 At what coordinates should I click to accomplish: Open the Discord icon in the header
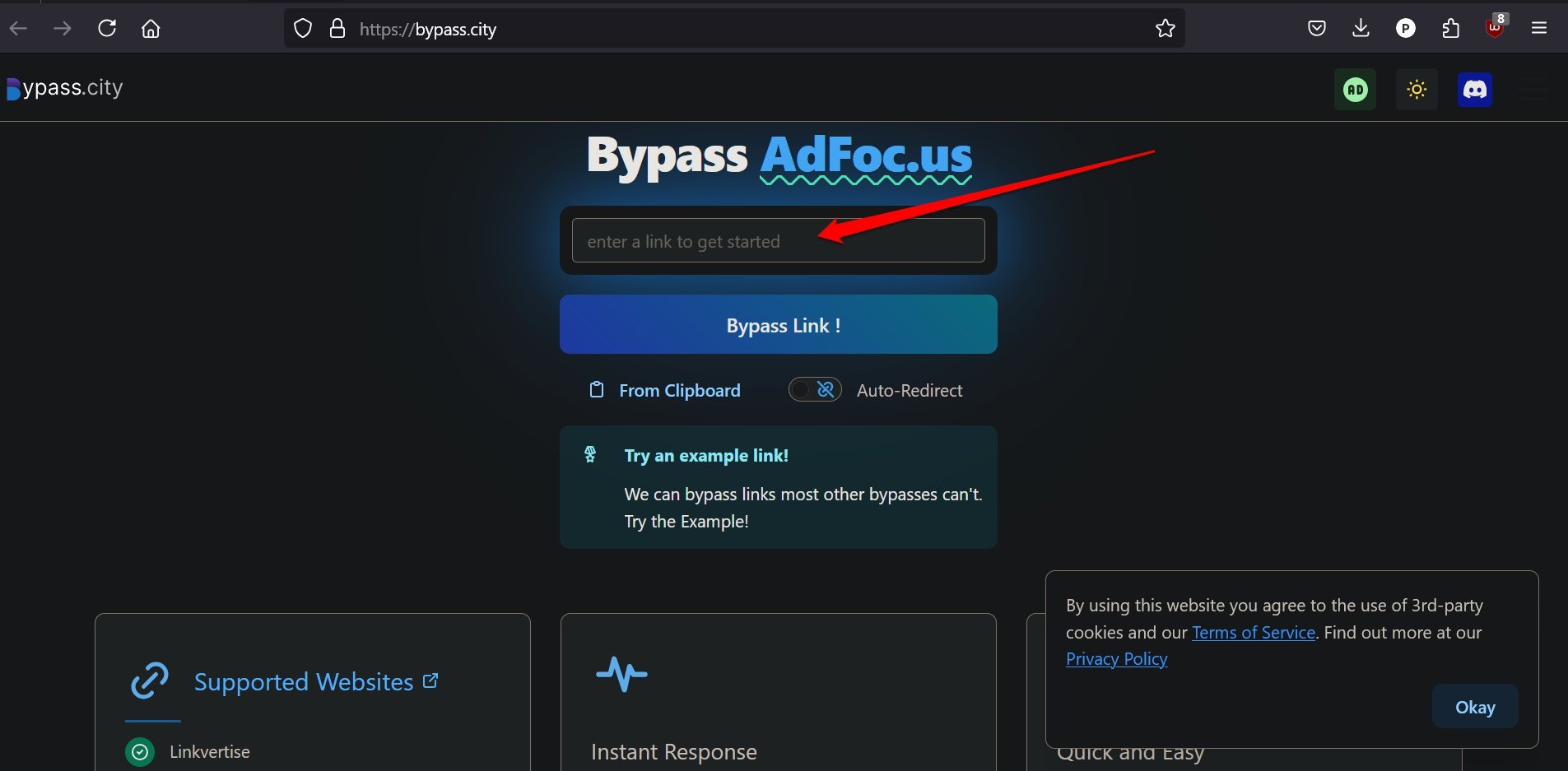(1476, 90)
